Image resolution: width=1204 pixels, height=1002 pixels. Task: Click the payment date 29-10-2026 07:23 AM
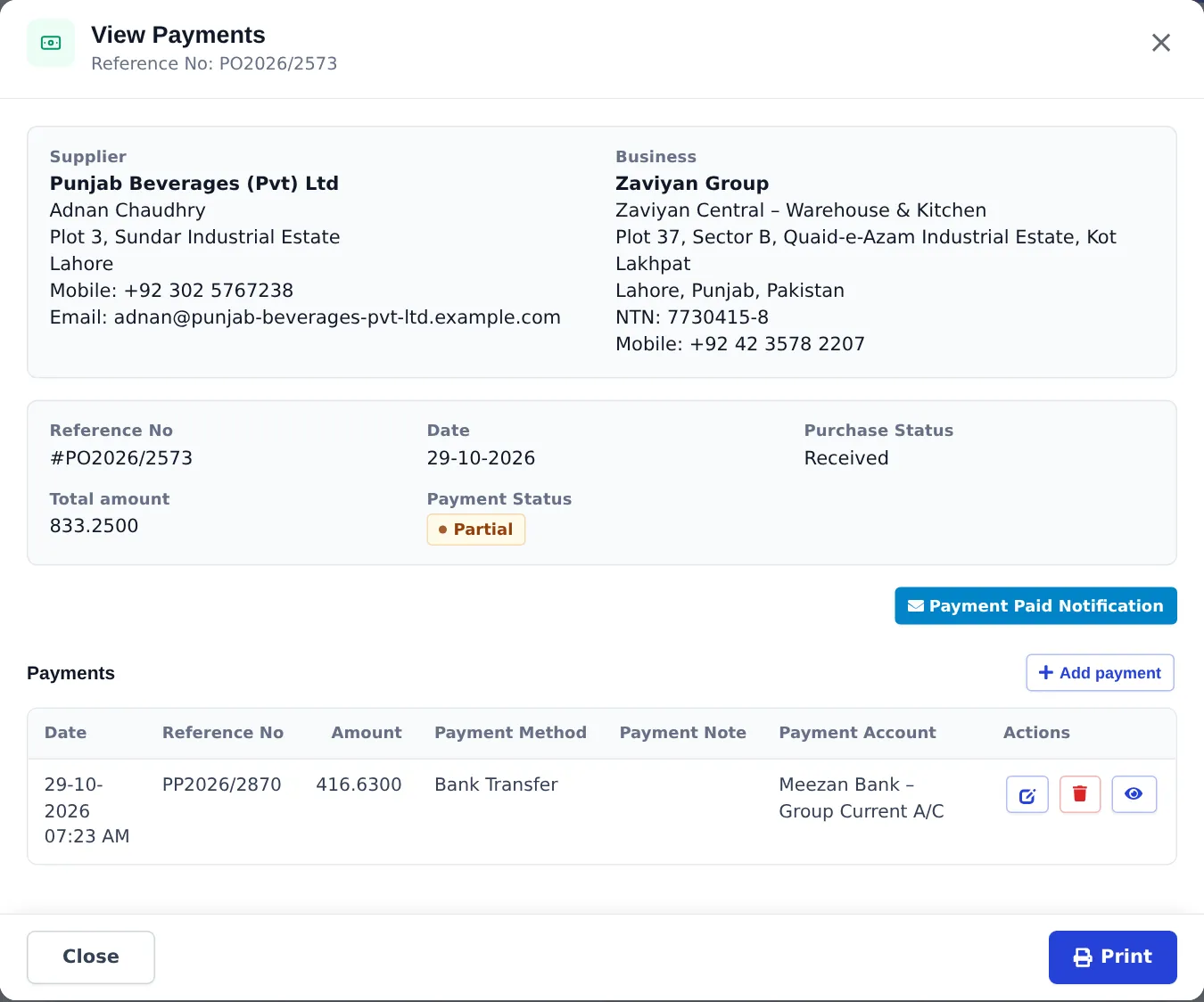(x=87, y=810)
